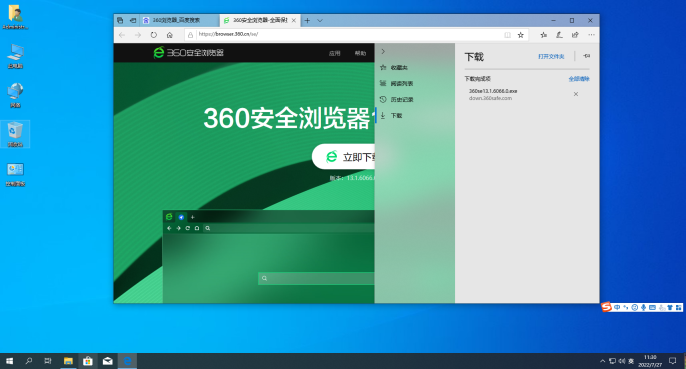The width and height of the screenshot is (686, 369).
Task: Select the 此电脑 desktop icon
Action: [15, 56]
